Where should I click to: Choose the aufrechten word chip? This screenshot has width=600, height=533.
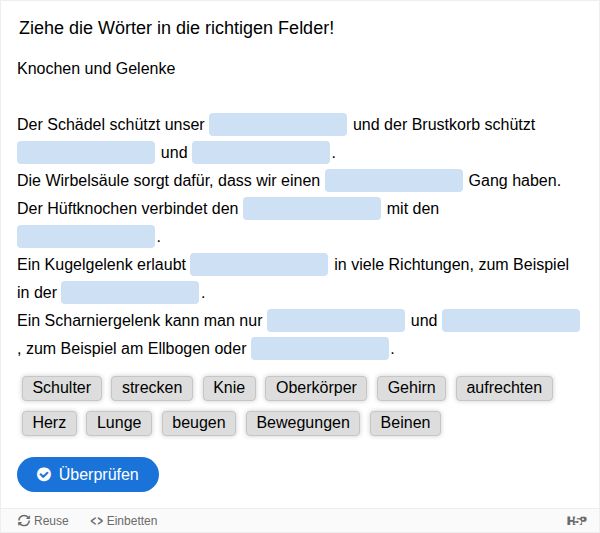point(504,388)
